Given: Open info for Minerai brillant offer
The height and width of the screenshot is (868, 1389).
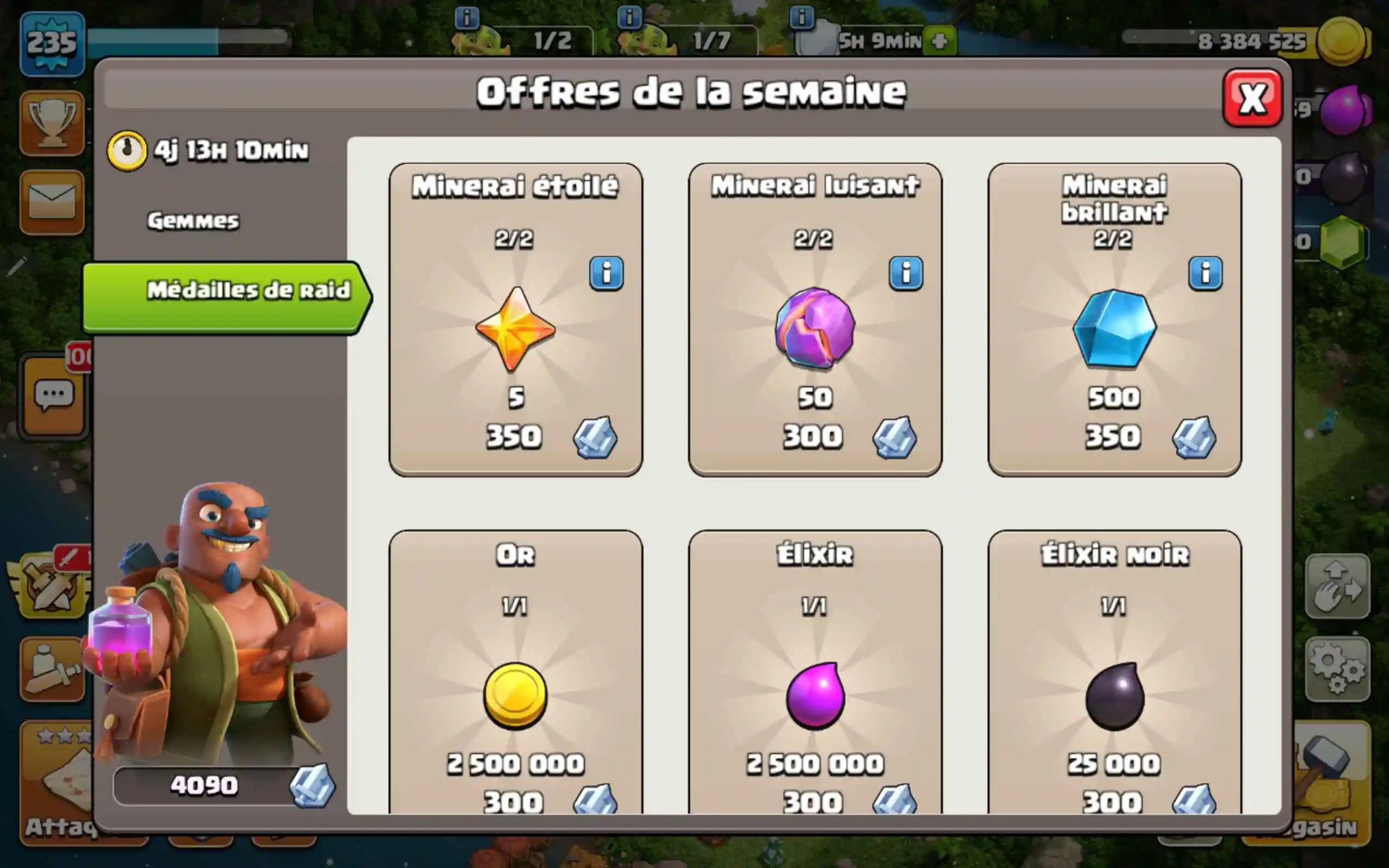Looking at the screenshot, I should [x=1205, y=273].
